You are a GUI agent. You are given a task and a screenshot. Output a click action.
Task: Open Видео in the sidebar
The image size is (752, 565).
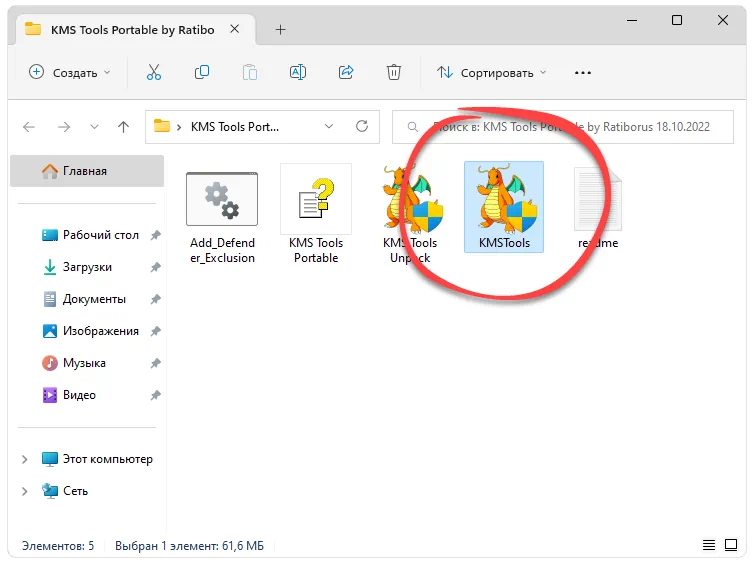pos(70,395)
